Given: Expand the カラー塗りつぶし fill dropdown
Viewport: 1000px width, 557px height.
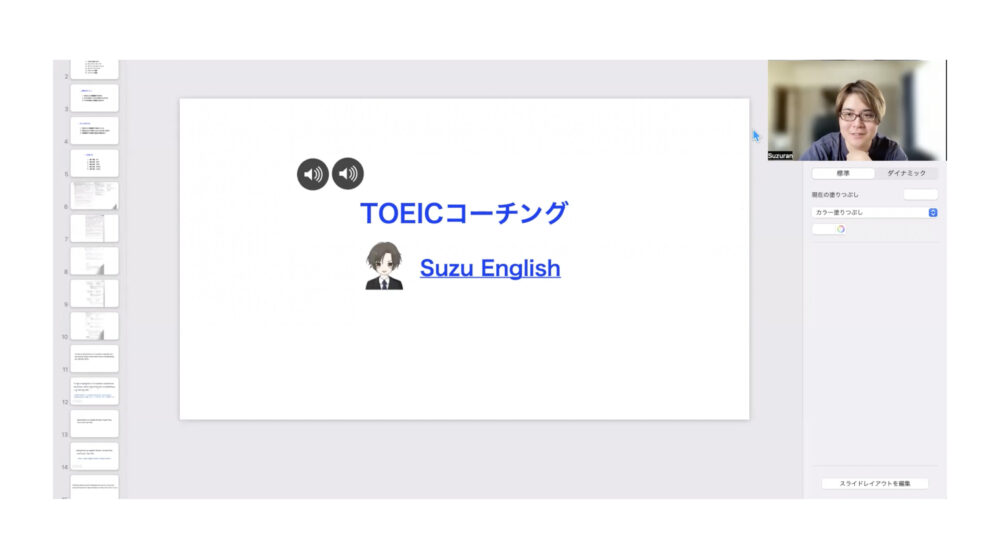Looking at the screenshot, I should pyautogui.click(x=874, y=212).
